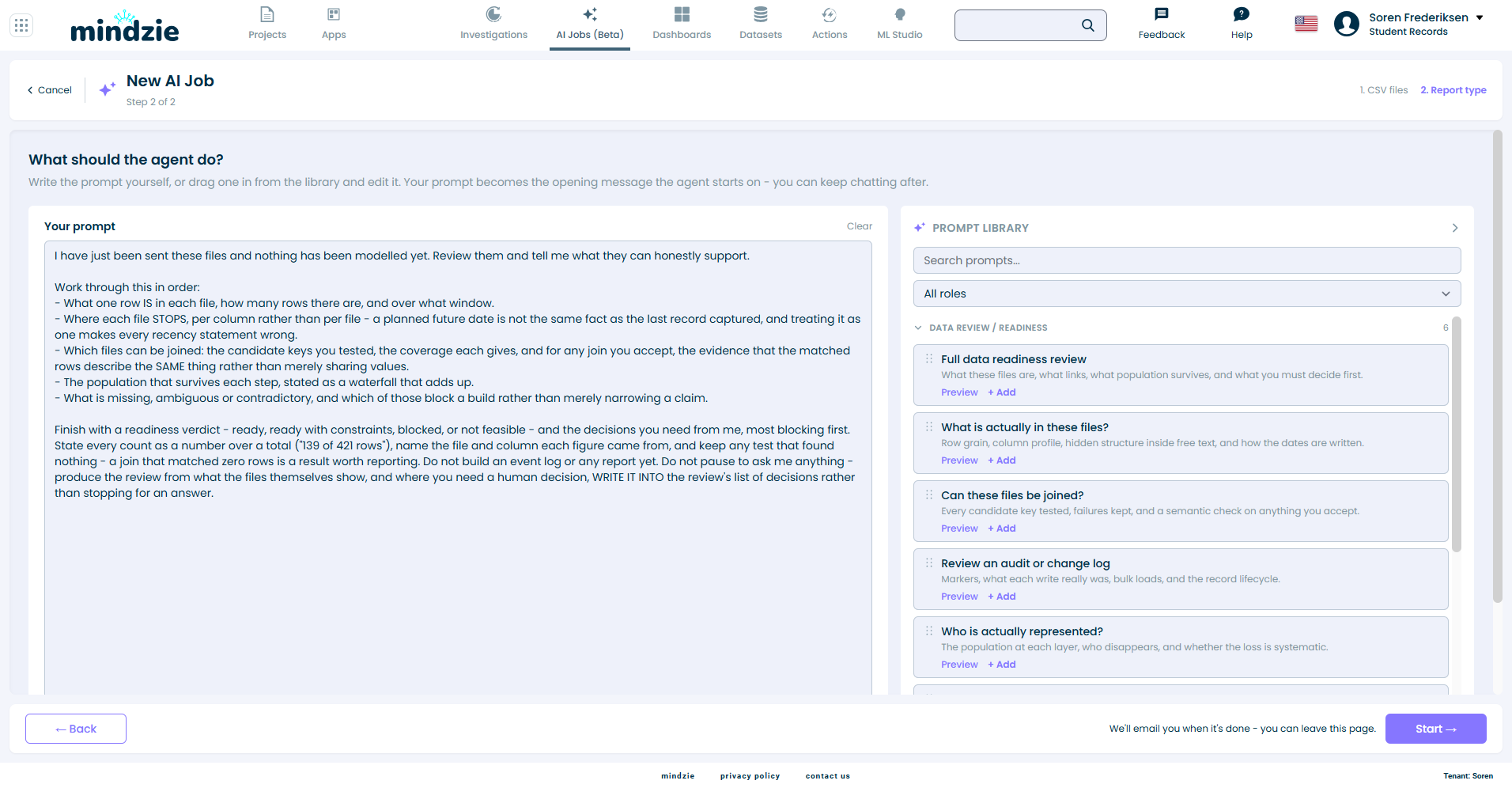1512x788 pixels.
Task: Click the Tenant: Soren footer text
Action: pos(1469,776)
